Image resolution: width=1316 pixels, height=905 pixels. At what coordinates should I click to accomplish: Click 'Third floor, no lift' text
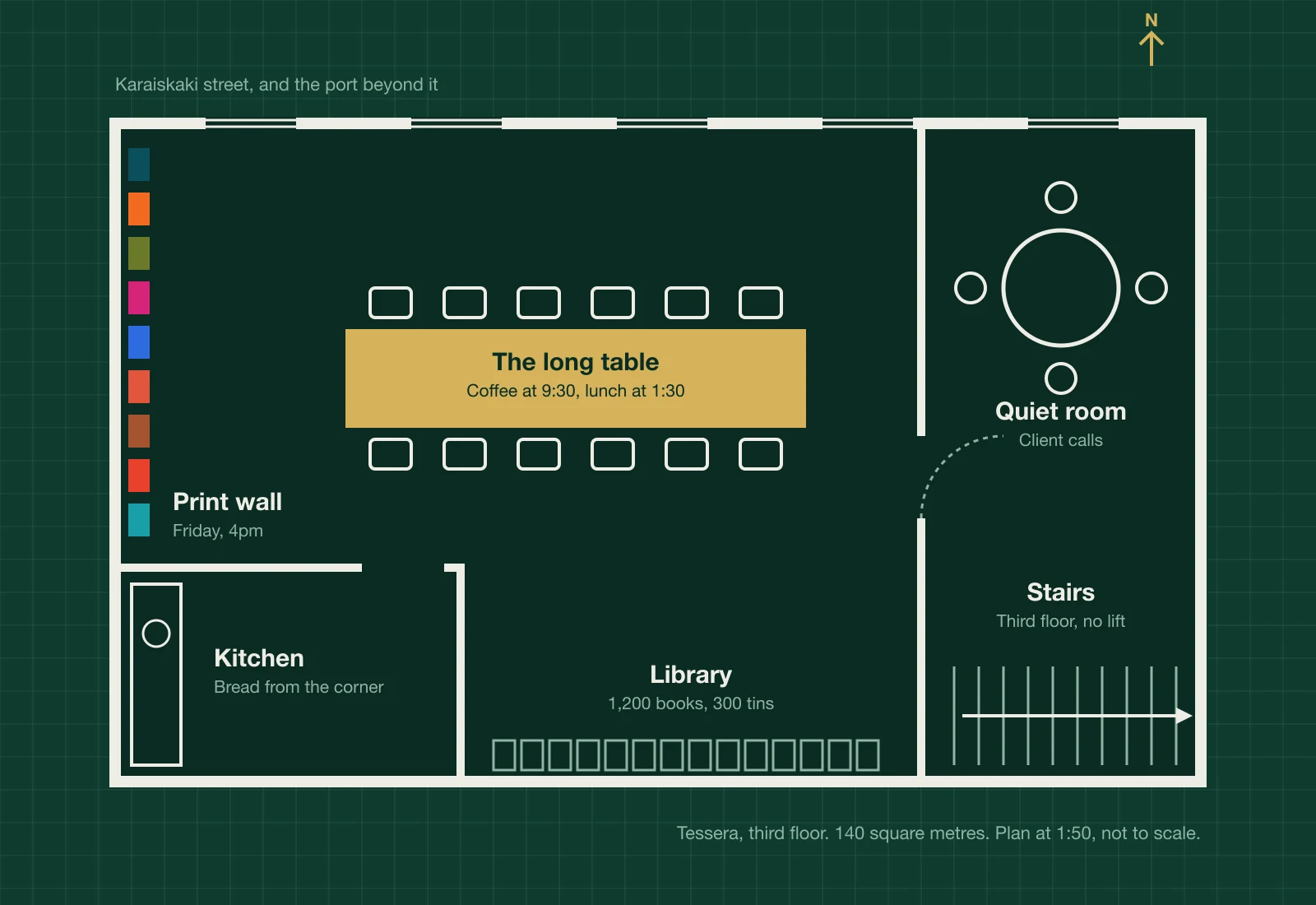(1061, 621)
